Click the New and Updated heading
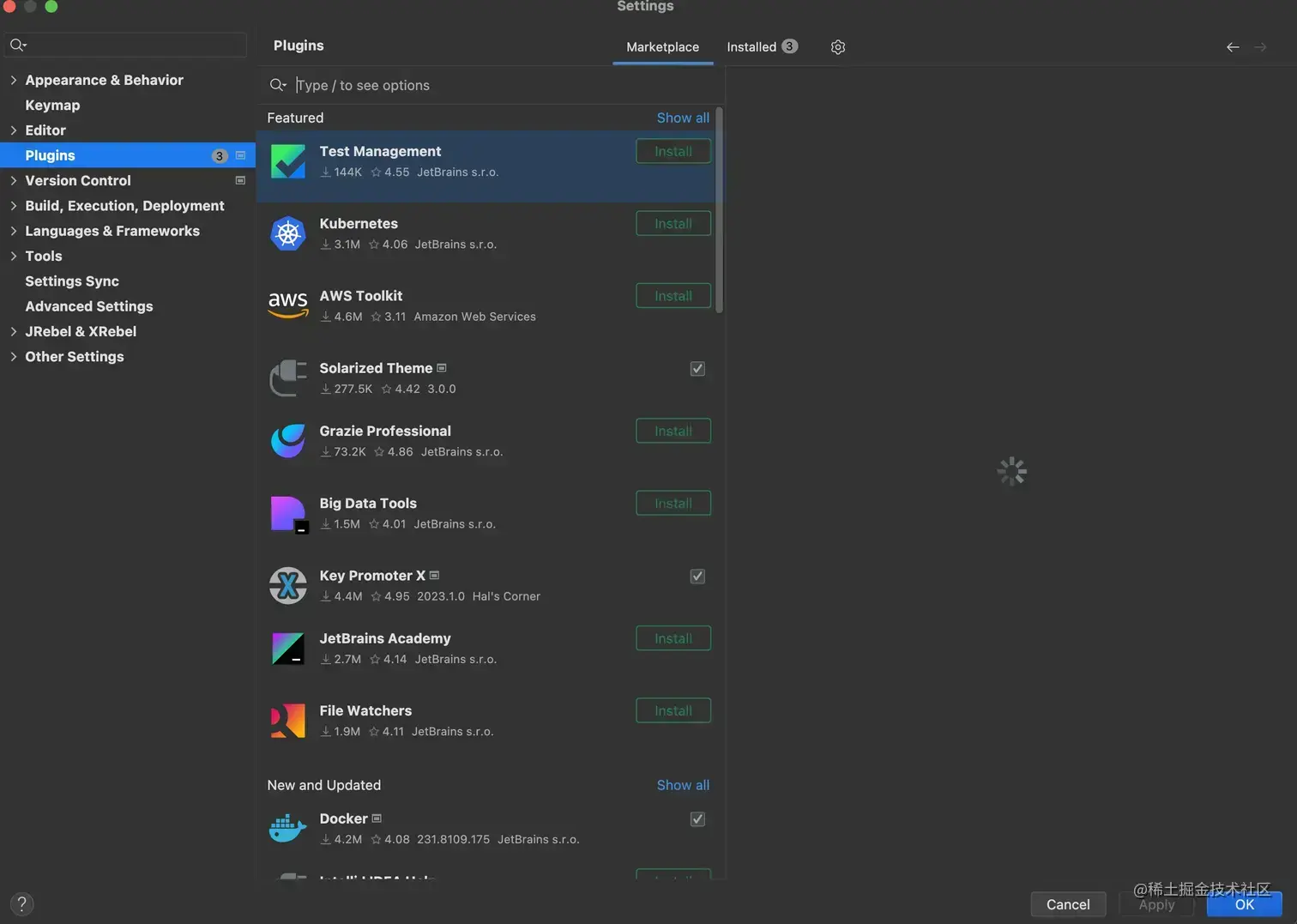 point(323,785)
